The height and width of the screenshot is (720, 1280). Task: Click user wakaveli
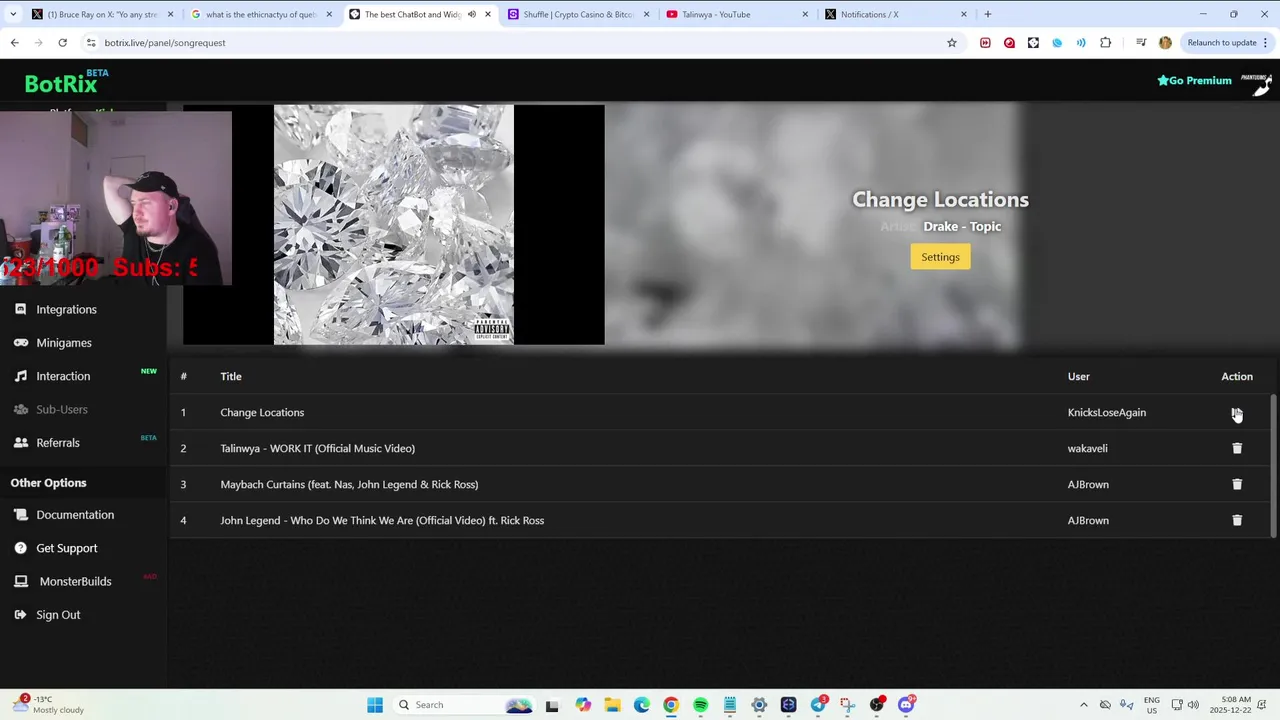[1088, 448]
